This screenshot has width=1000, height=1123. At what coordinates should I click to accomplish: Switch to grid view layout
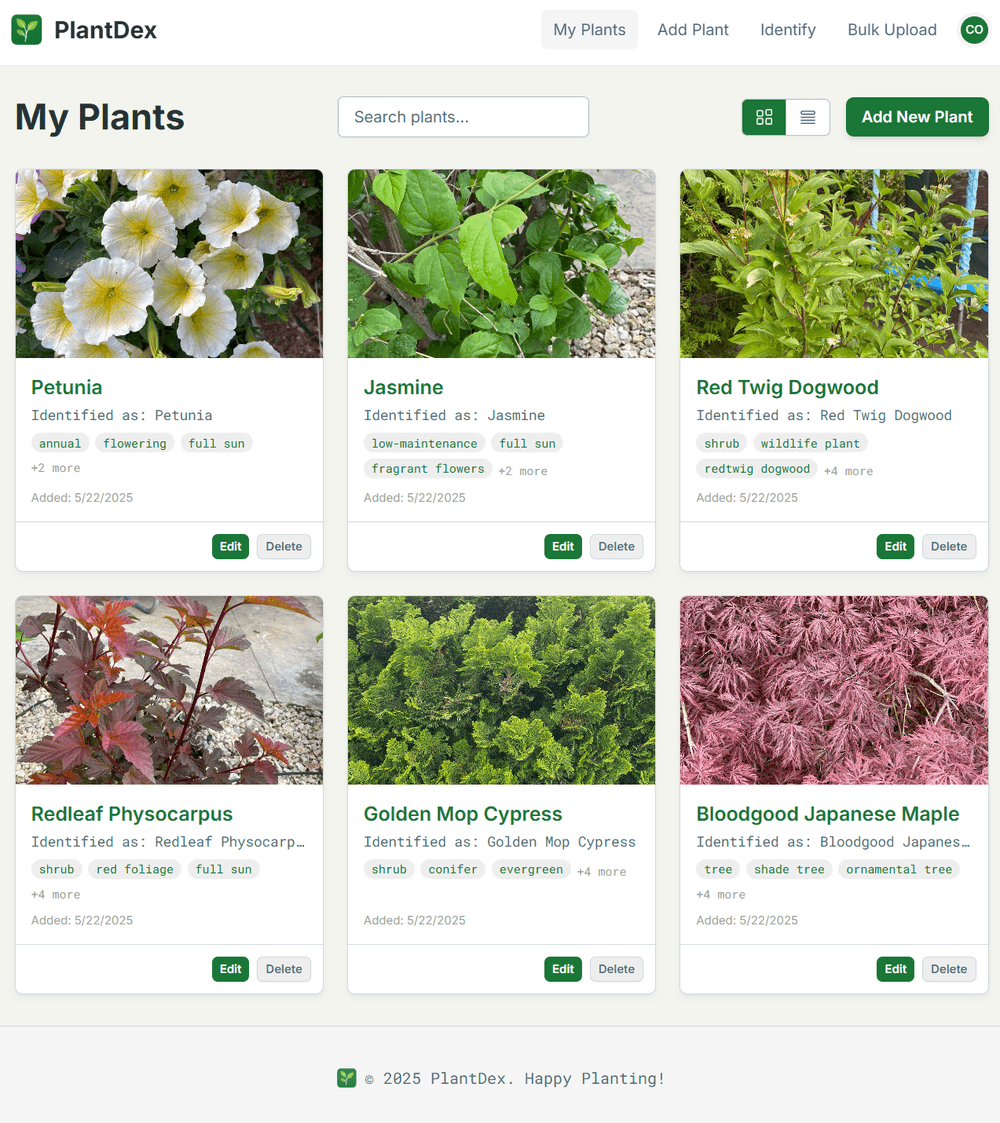[764, 117]
